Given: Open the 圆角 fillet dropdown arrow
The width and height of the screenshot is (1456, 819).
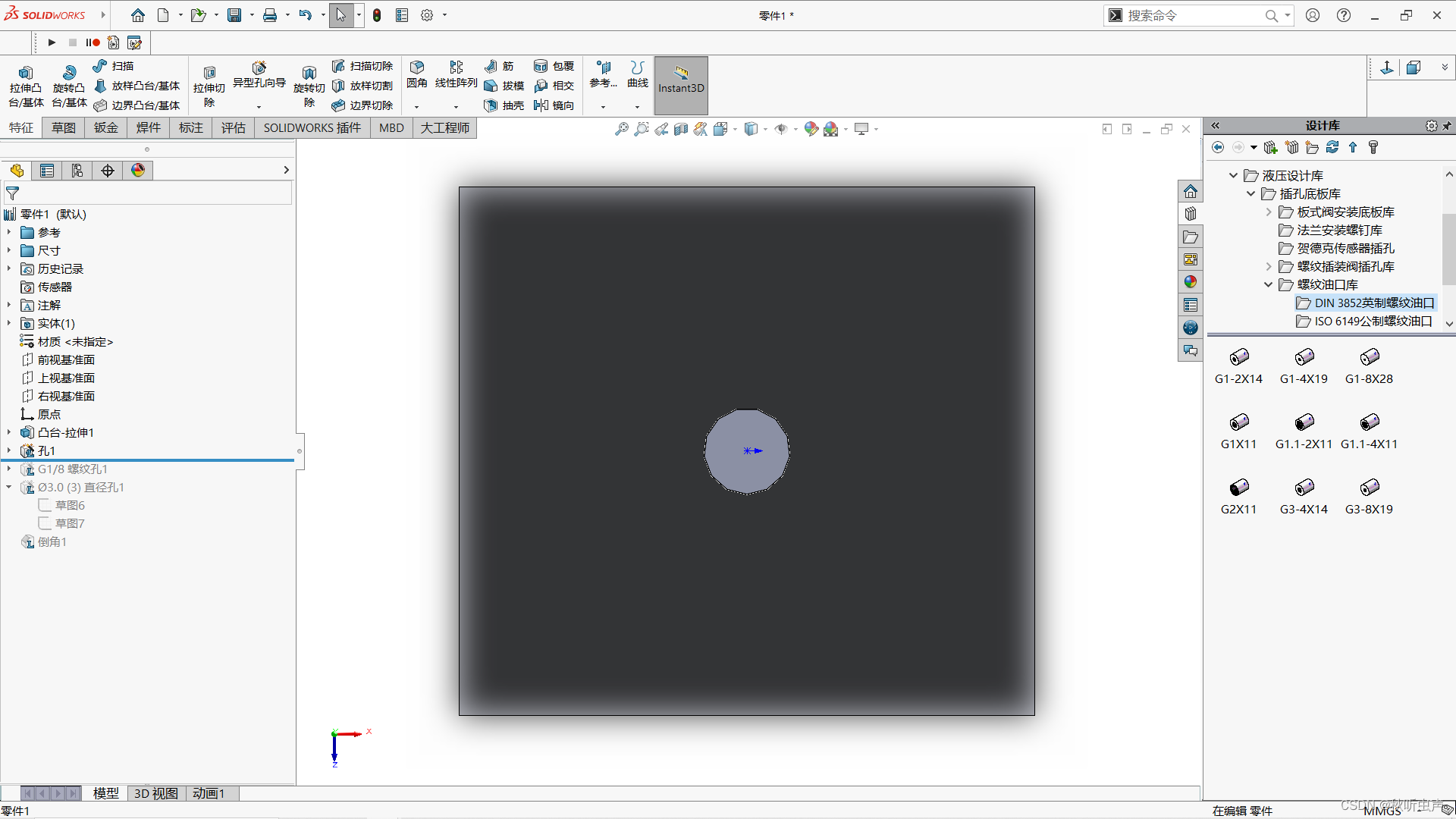Looking at the screenshot, I should [417, 107].
